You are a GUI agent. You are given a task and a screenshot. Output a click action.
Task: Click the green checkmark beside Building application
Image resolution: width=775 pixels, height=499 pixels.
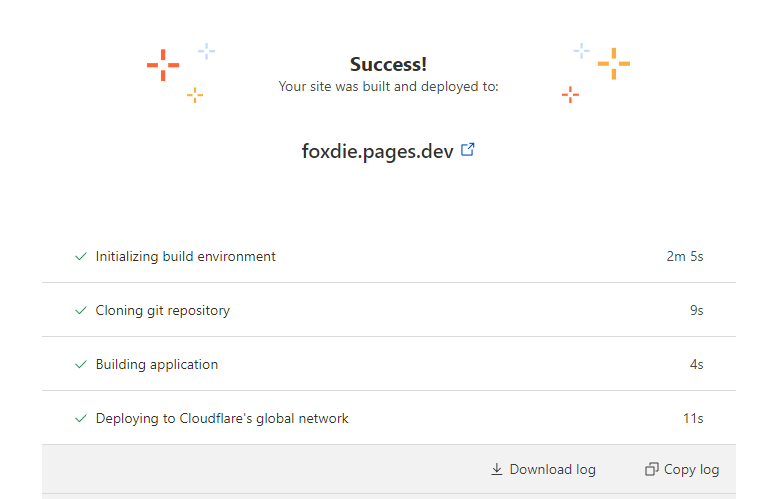tap(81, 365)
